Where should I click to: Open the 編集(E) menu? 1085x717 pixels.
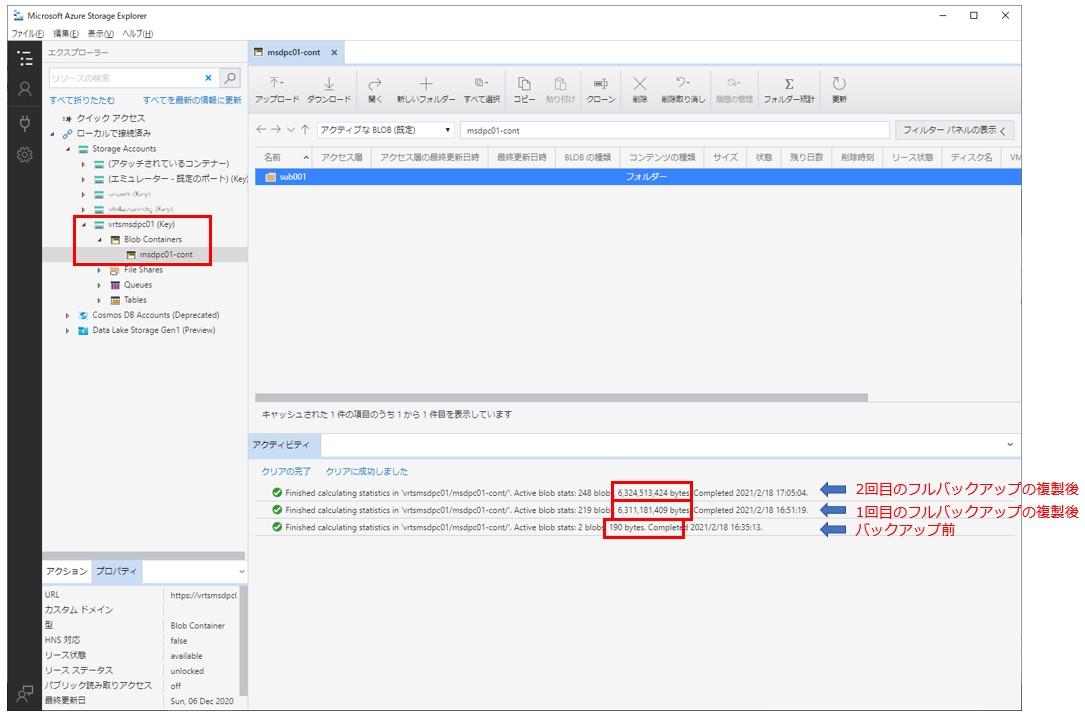(66, 33)
